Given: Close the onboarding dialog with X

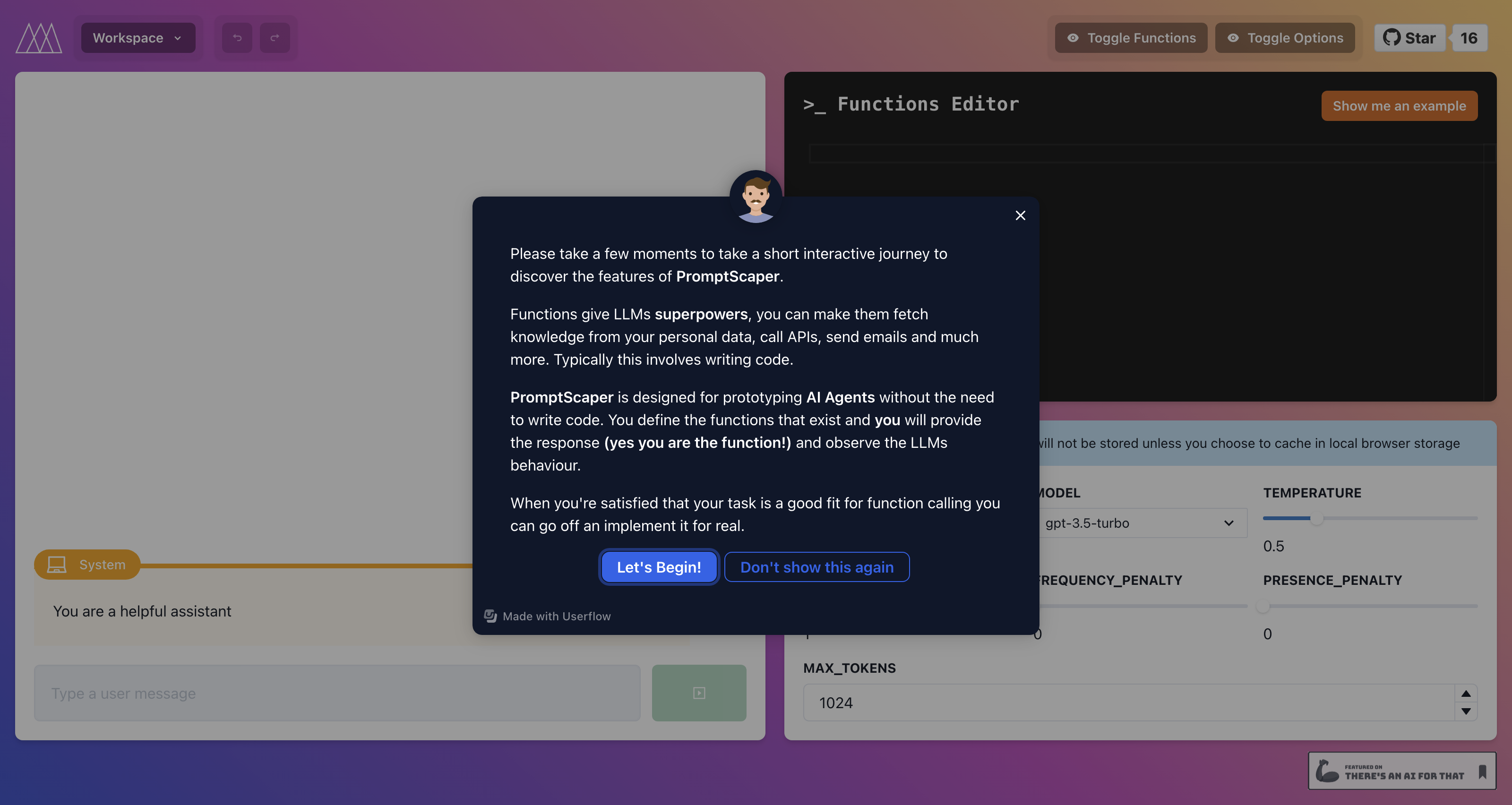Looking at the screenshot, I should (1020, 215).
